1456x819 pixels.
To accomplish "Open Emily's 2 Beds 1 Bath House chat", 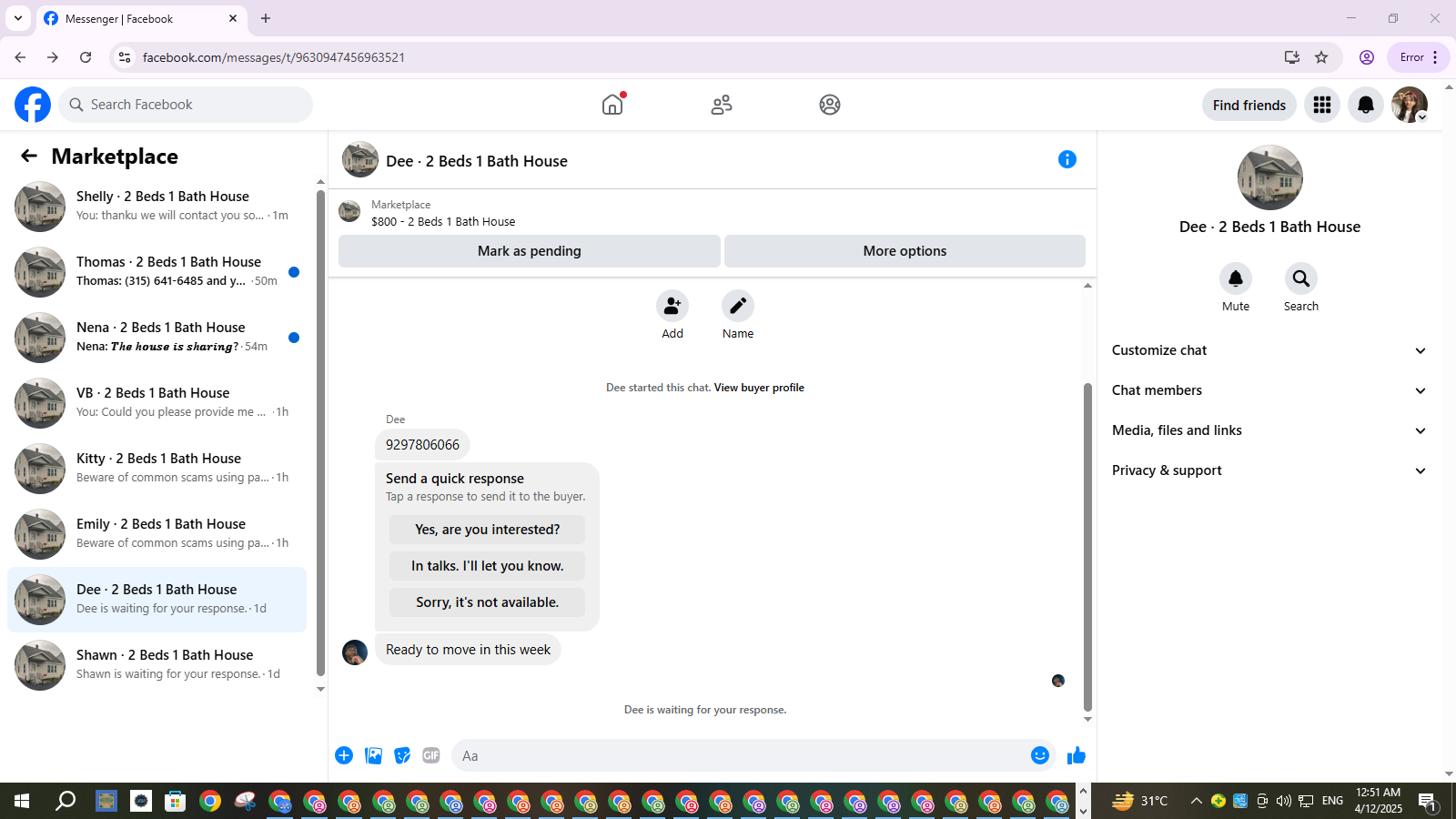I will coord(157,534).
